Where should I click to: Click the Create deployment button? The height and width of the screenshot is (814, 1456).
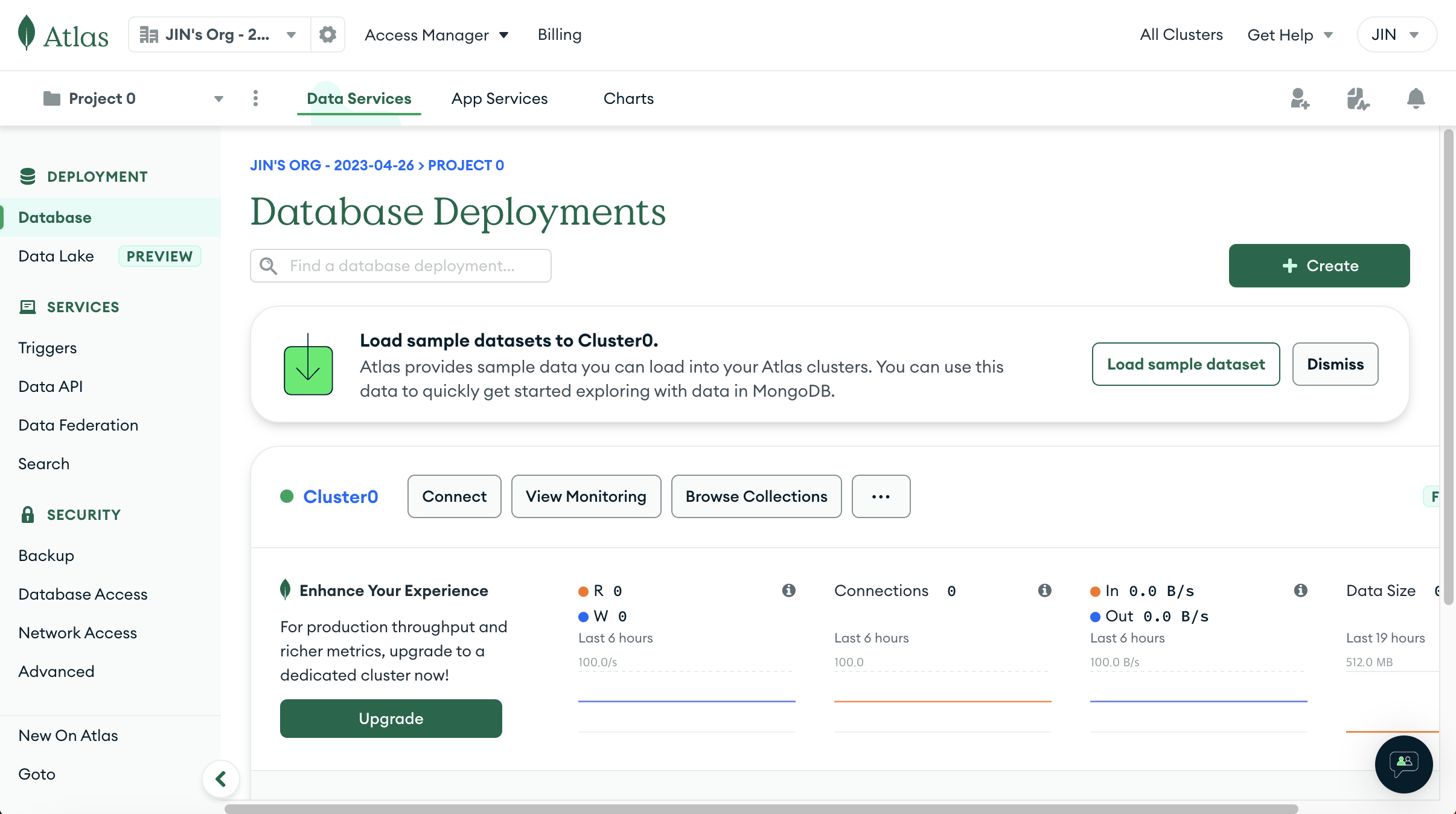point(1319,266)
